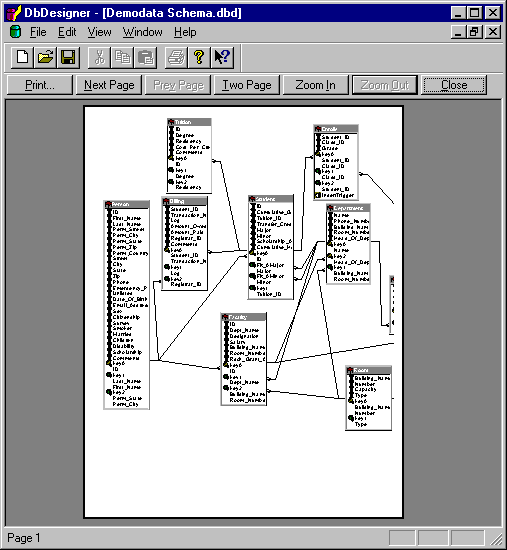The height and width of the screenshot is (550, 507).
Task: Click the Billing table in preview
Action: pyautogui.click(x=185, y=243)
